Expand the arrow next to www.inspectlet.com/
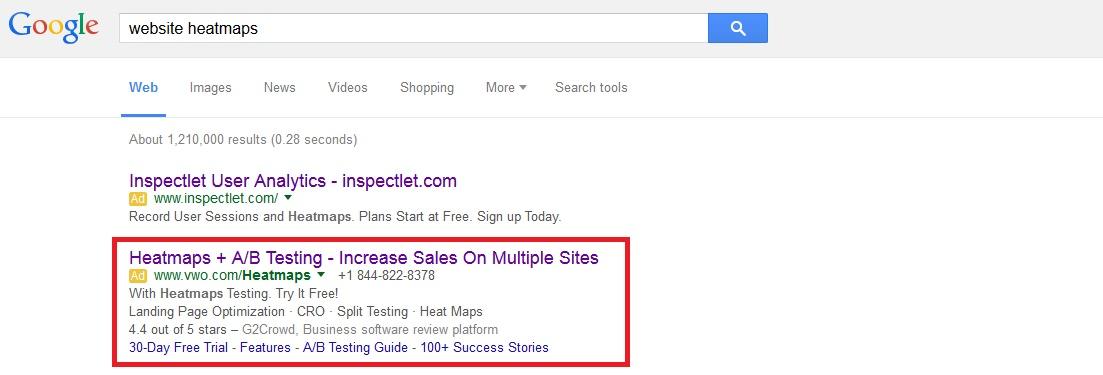 point(288,198)
